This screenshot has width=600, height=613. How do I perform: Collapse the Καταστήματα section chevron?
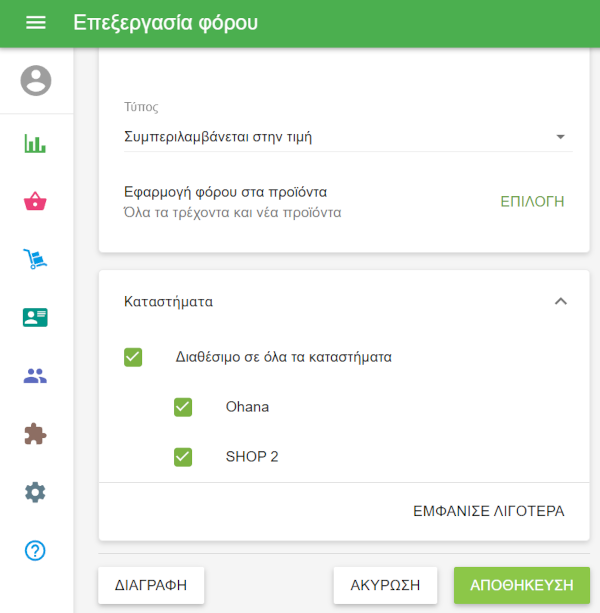(560, 301)
